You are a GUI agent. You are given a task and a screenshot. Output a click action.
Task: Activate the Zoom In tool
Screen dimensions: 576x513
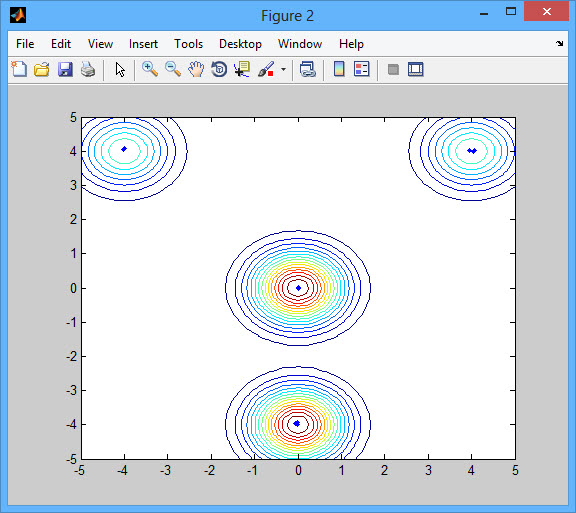(x=150, y=69)
